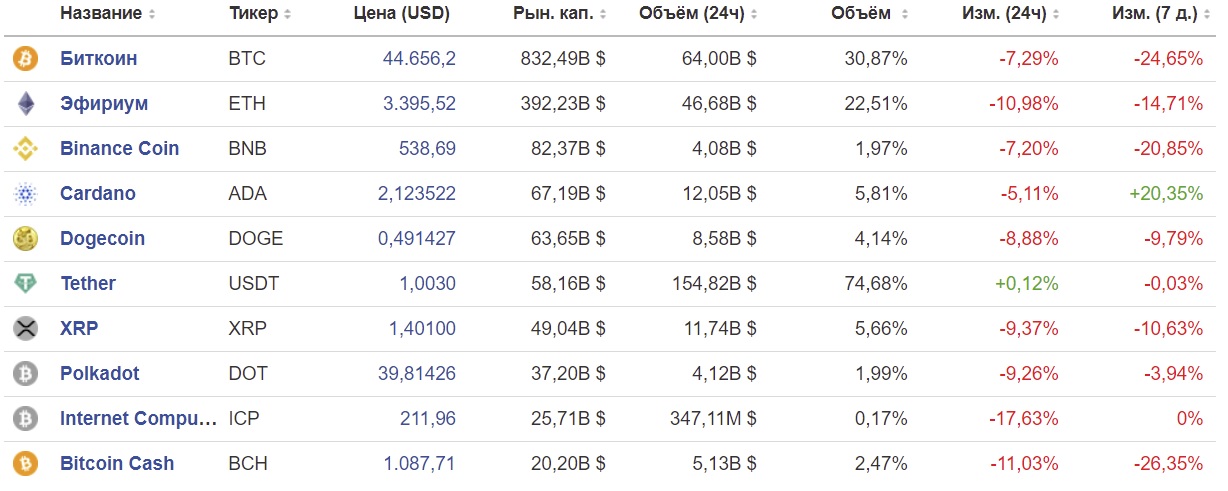Click the XRP black circle icon
This screenshot has width=1228, height=491.
click(x=24, y=329)
